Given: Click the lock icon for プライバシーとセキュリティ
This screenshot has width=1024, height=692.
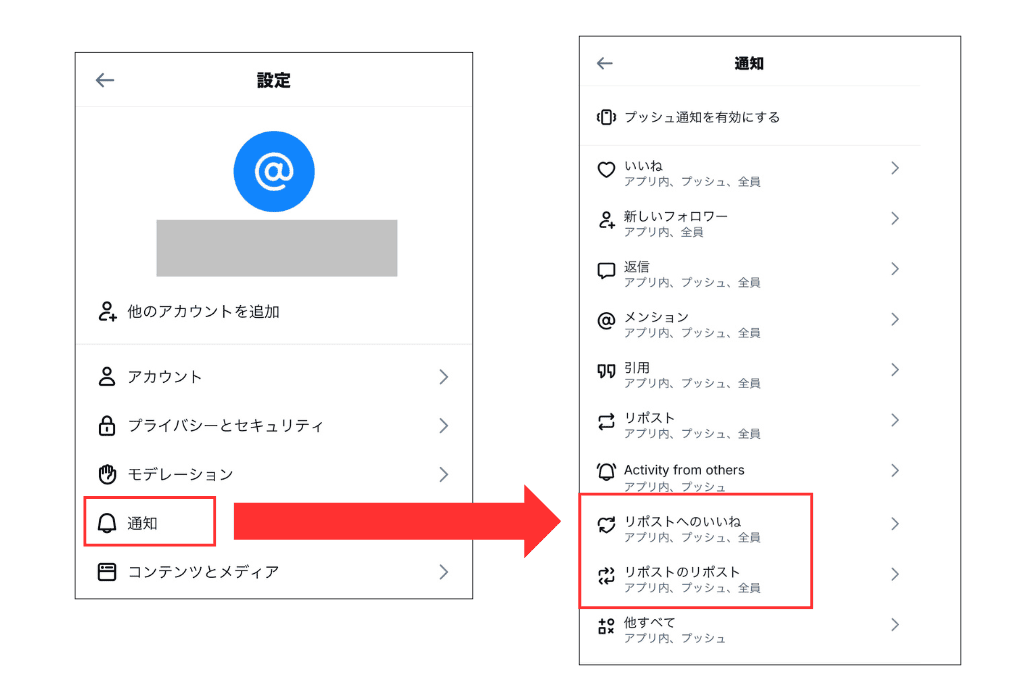Looking at the screenshot, I should (107, 426).
